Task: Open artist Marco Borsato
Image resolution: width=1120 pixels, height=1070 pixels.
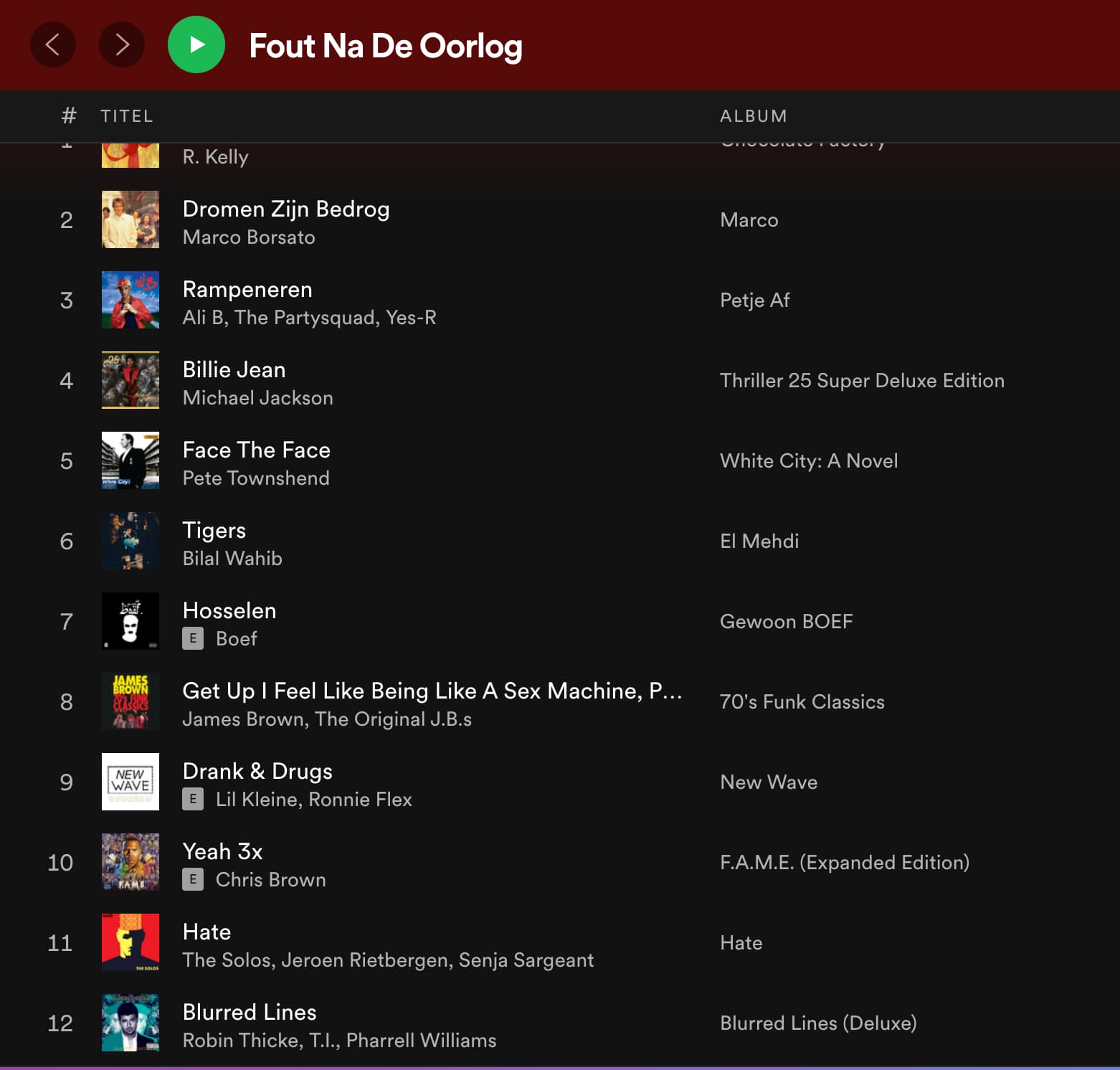Action: click(249, 237)
